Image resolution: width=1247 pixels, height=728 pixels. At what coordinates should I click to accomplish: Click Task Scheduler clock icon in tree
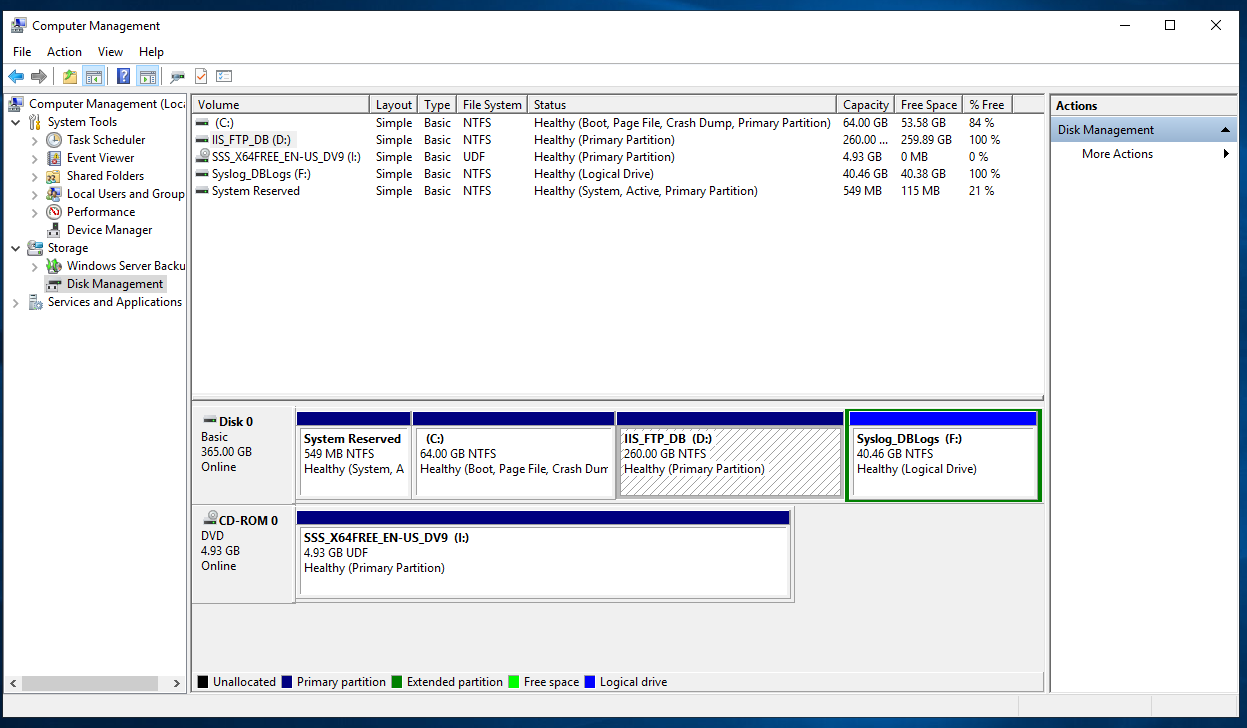coord(54,140)
